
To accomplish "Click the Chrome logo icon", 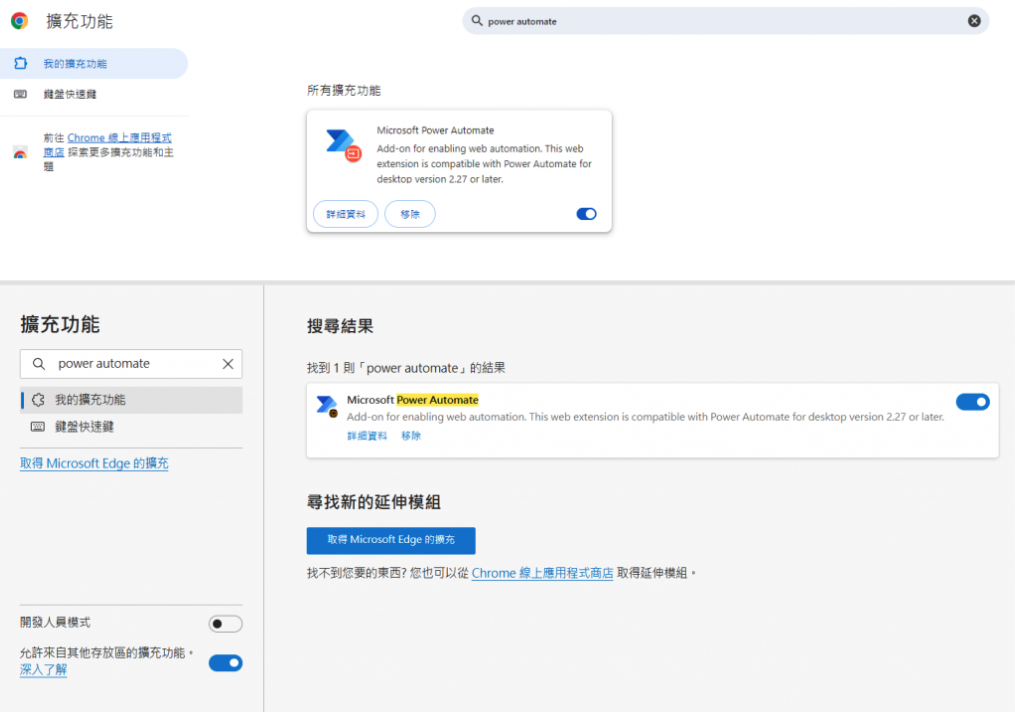I will (x=19, y=21).
